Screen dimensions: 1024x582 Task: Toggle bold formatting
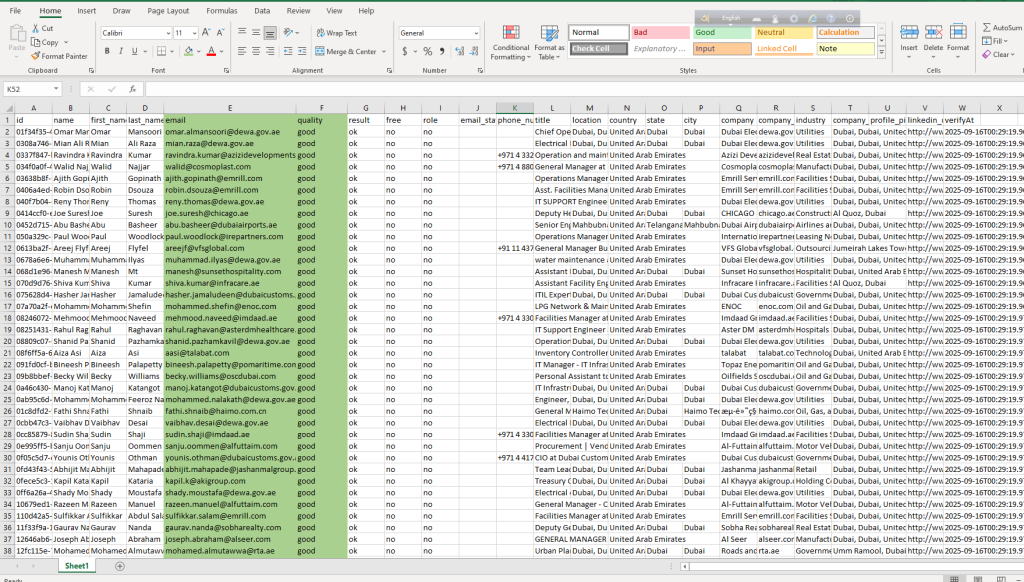[106, 52]
